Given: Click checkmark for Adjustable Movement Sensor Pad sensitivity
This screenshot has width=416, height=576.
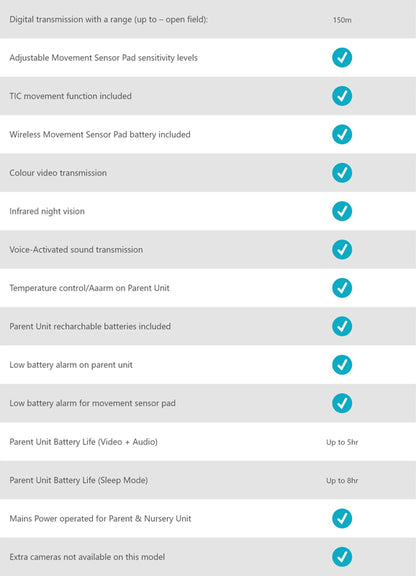Looking at the screenshot, I should click(342, 58).
